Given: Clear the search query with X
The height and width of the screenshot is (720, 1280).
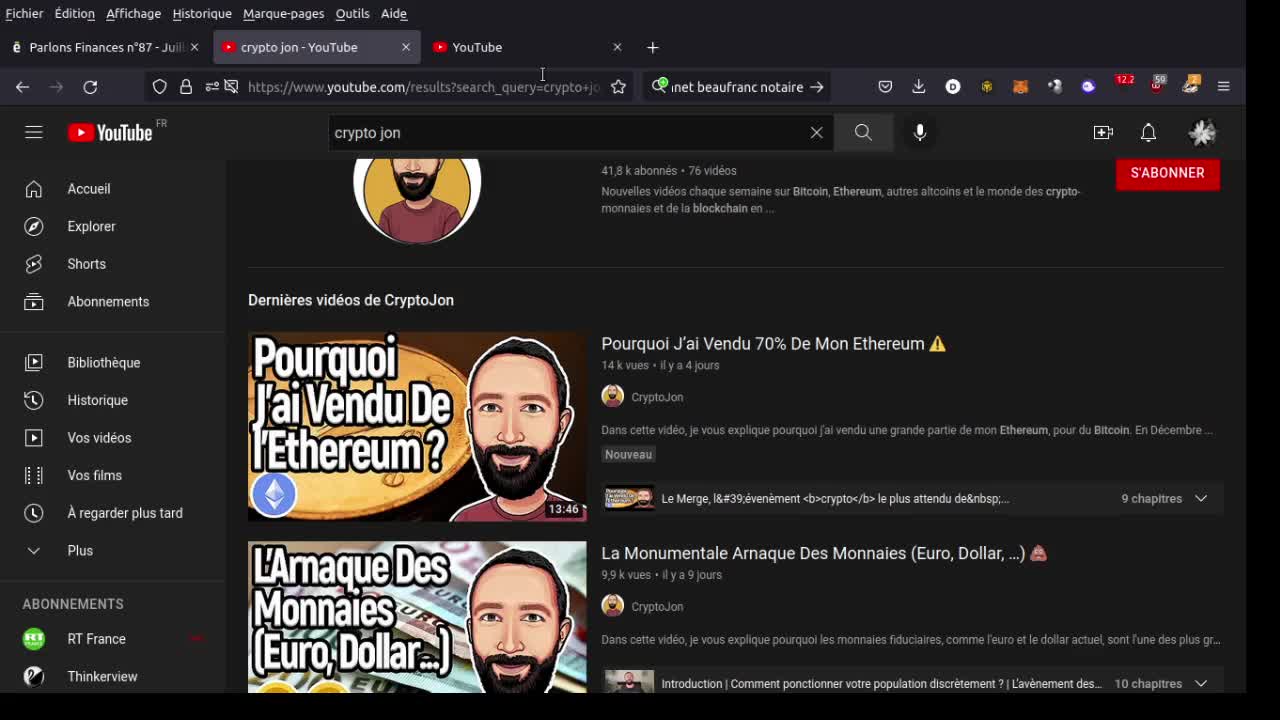Looking at the screenshot, I should coord(816,132).
